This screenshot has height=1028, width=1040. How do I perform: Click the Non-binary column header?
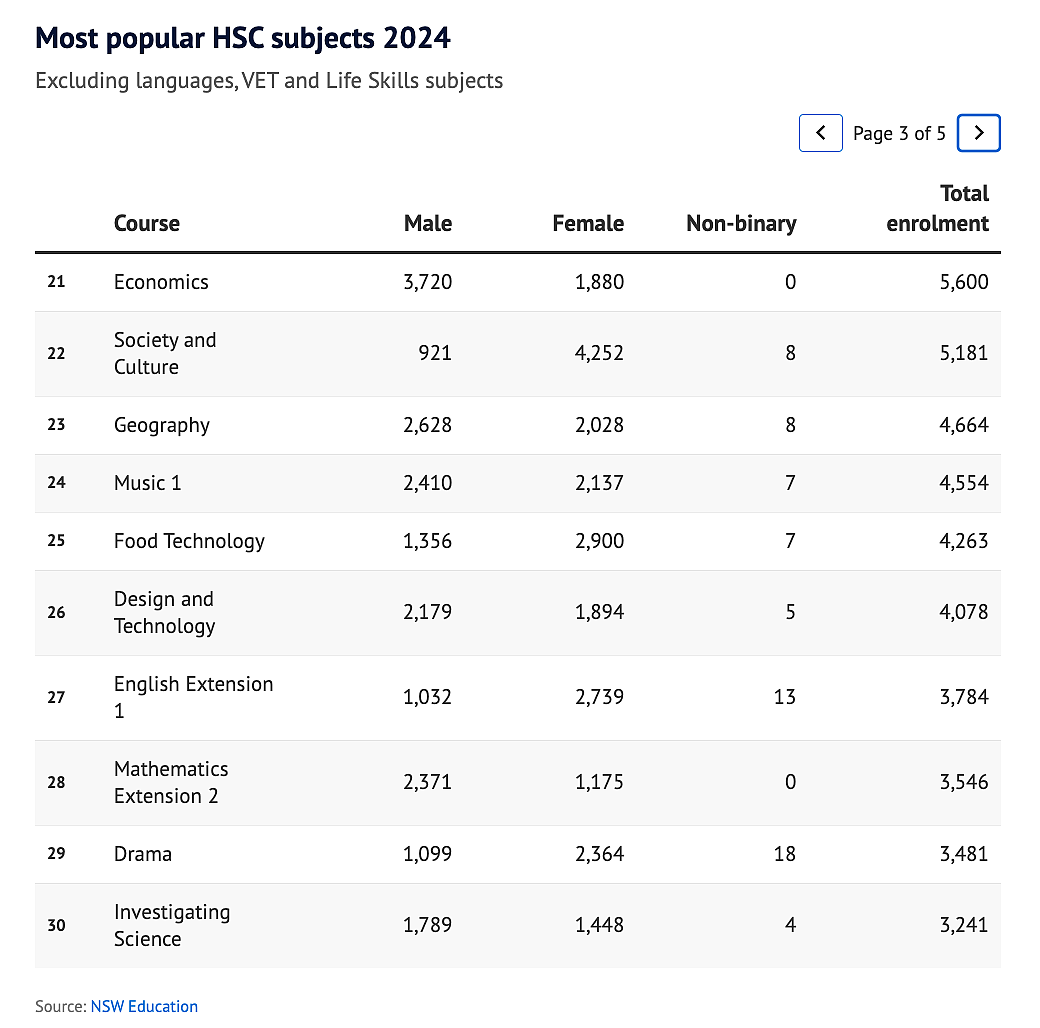click(x=741, y=224)
